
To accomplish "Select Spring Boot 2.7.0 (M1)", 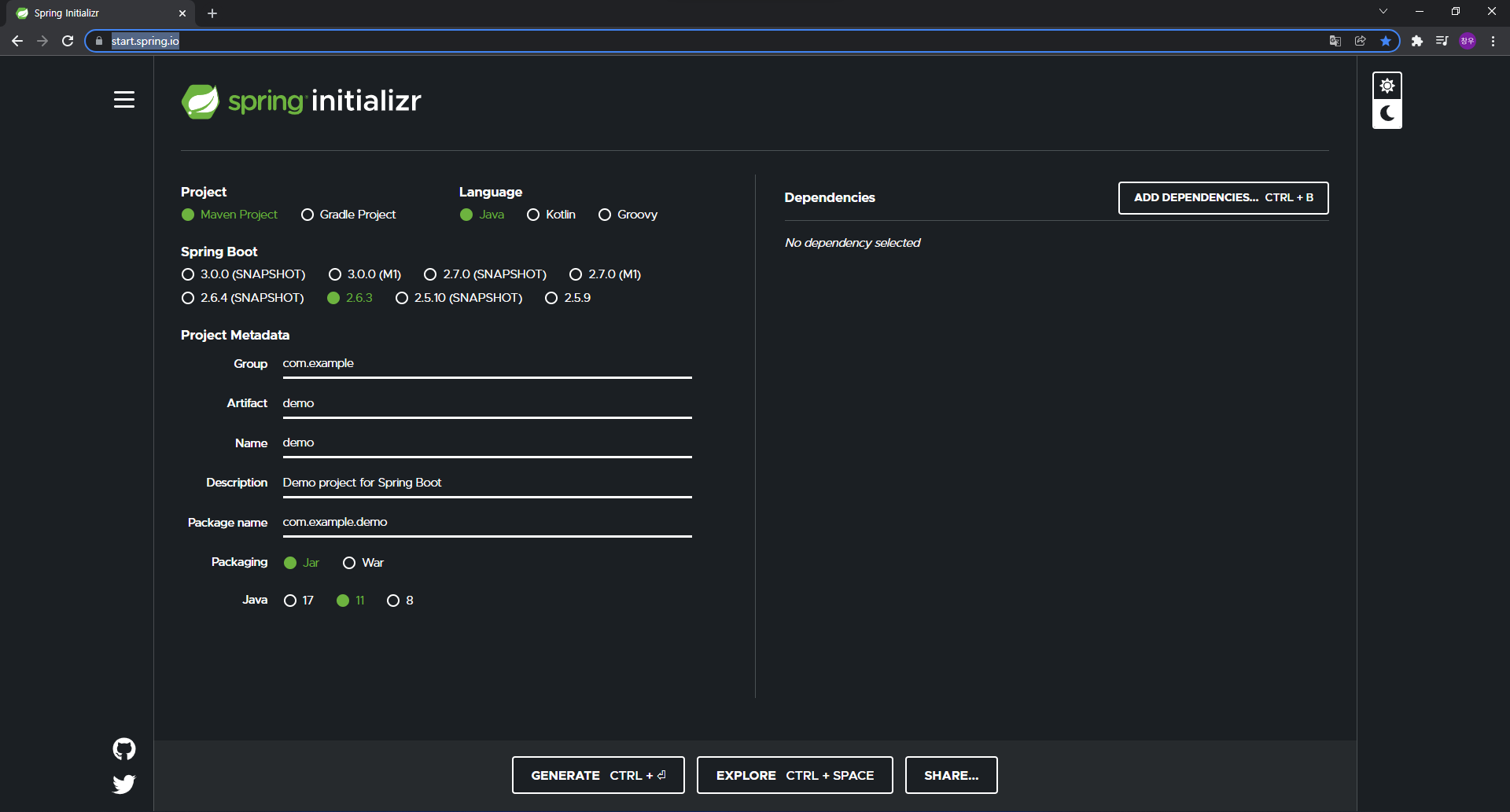I will pos(605,274).
